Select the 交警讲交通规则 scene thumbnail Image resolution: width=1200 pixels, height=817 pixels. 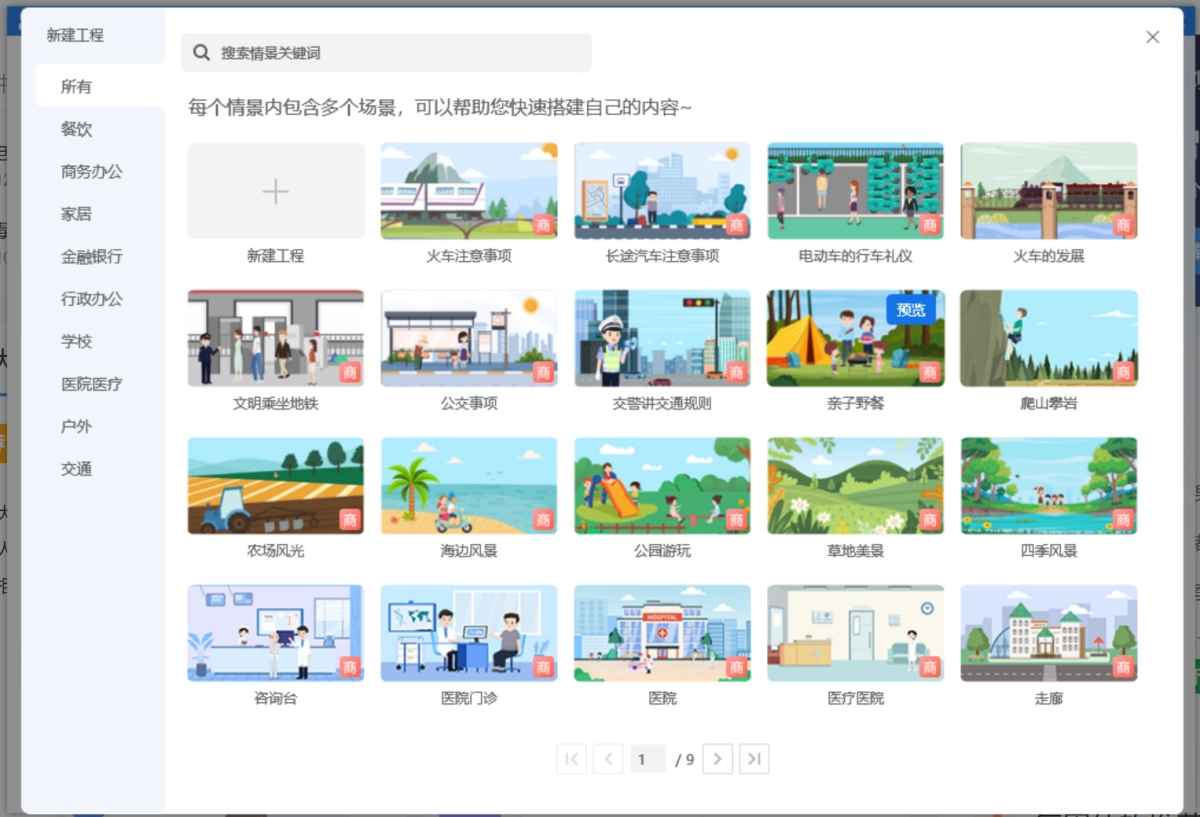(662, 338)
